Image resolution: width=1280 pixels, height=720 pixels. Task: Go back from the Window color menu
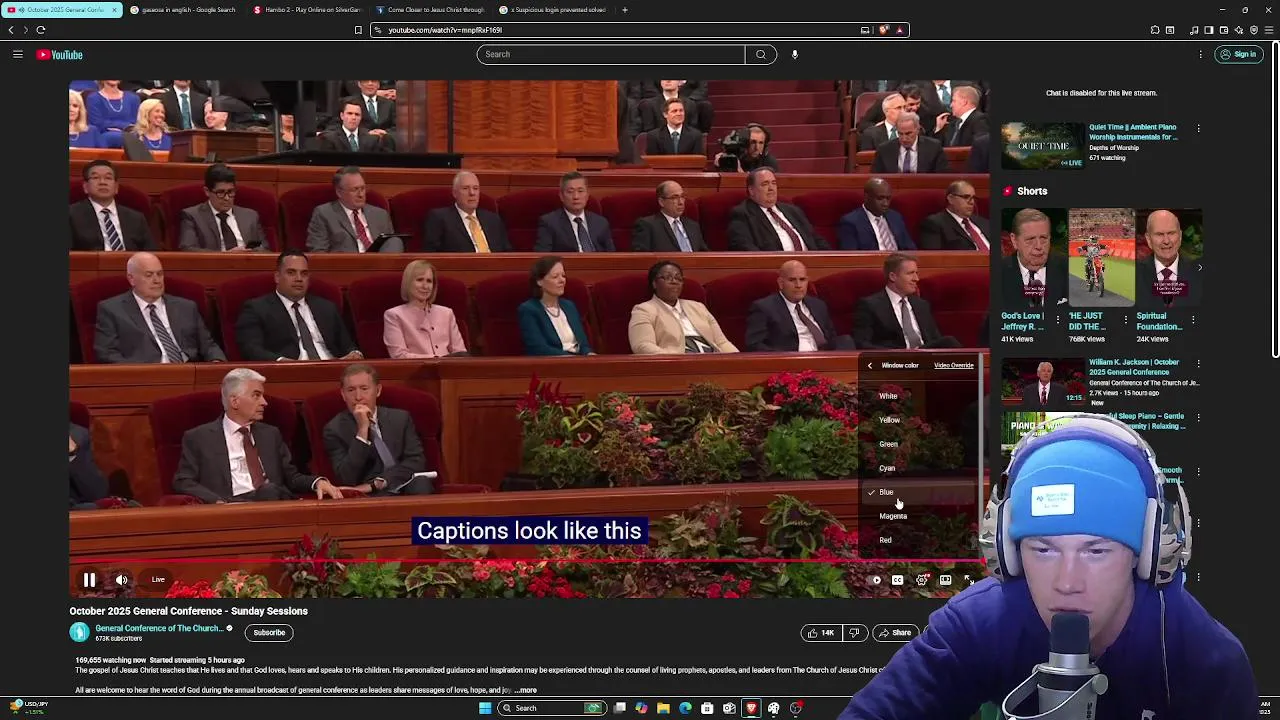[x=870, y=366]
